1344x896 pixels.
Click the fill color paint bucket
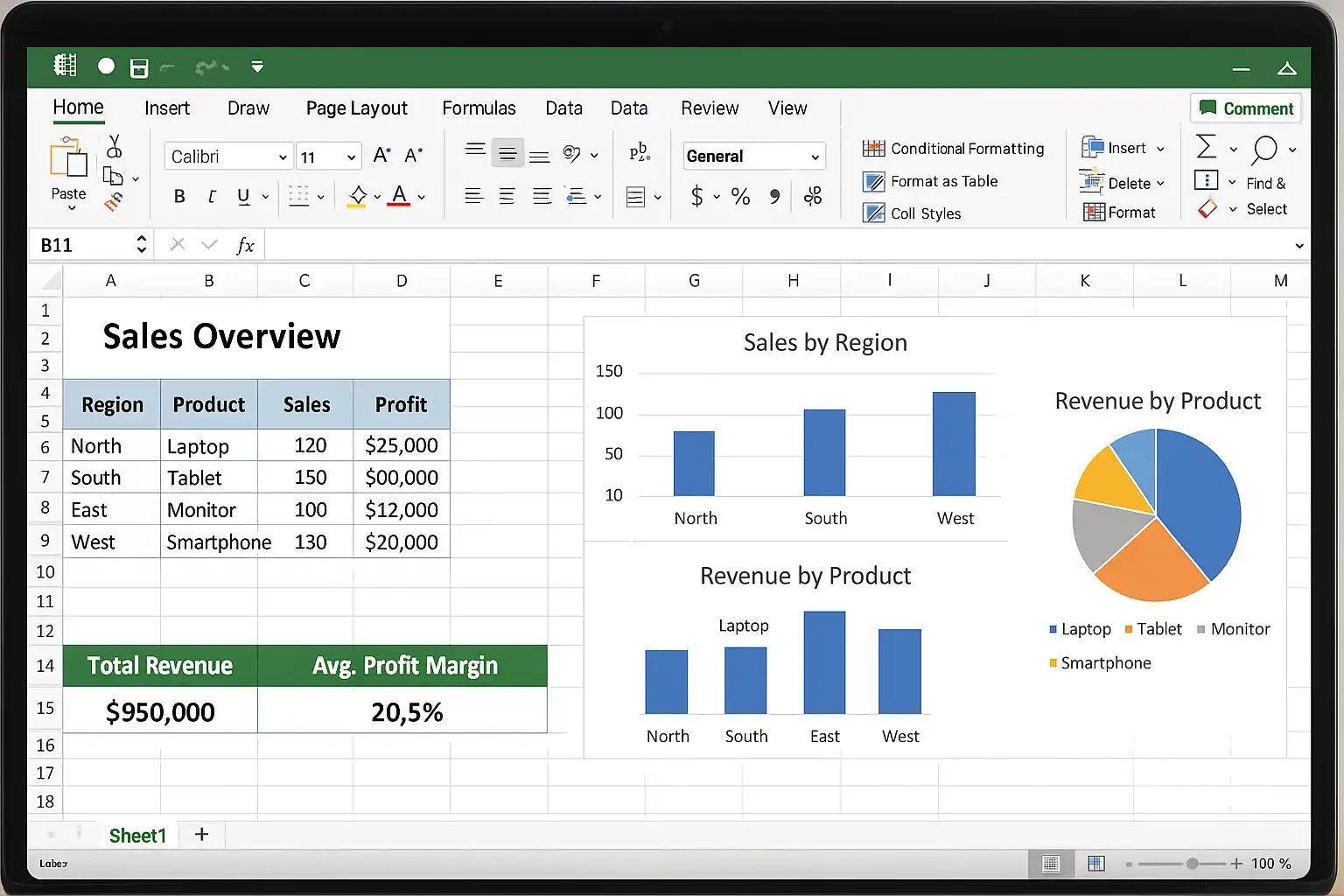[x=357, y=196]
